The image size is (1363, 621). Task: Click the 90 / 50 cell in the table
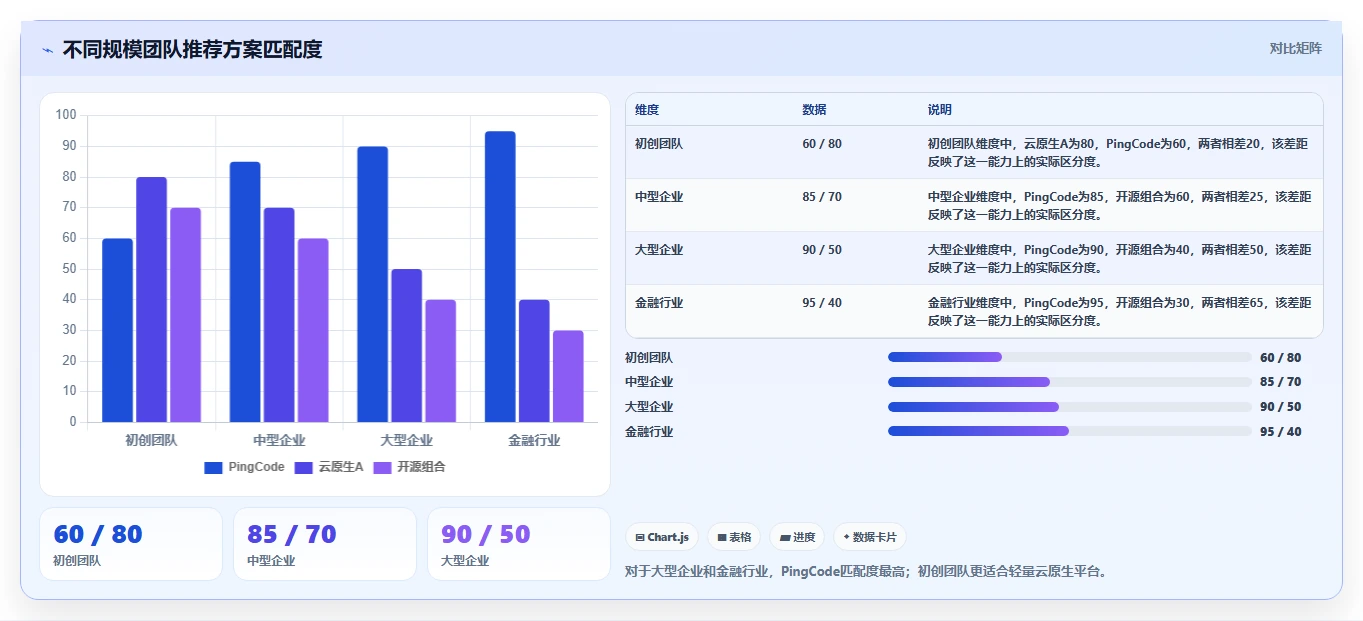point(822,250)
